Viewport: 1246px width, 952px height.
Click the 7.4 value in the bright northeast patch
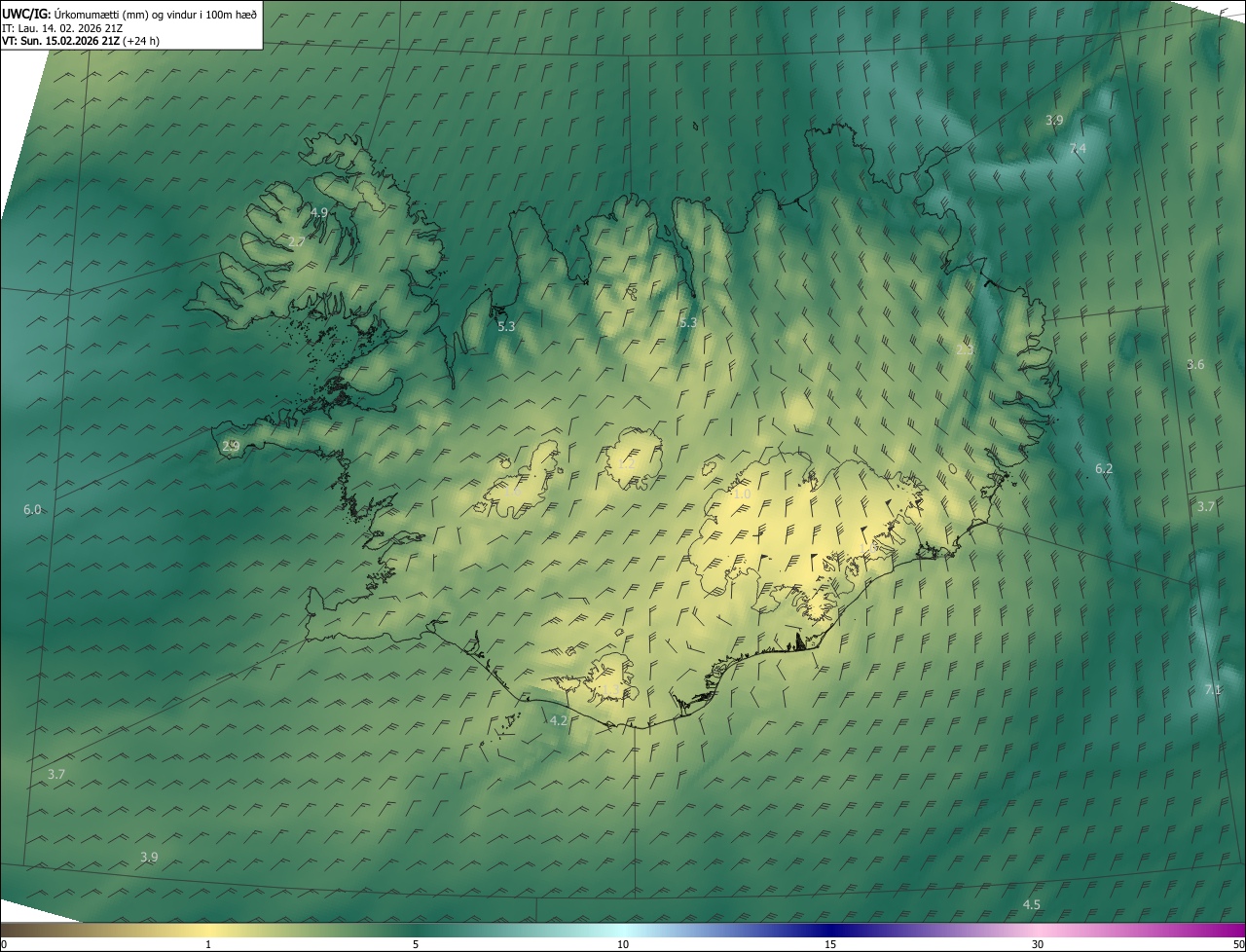click(1078, 148)
